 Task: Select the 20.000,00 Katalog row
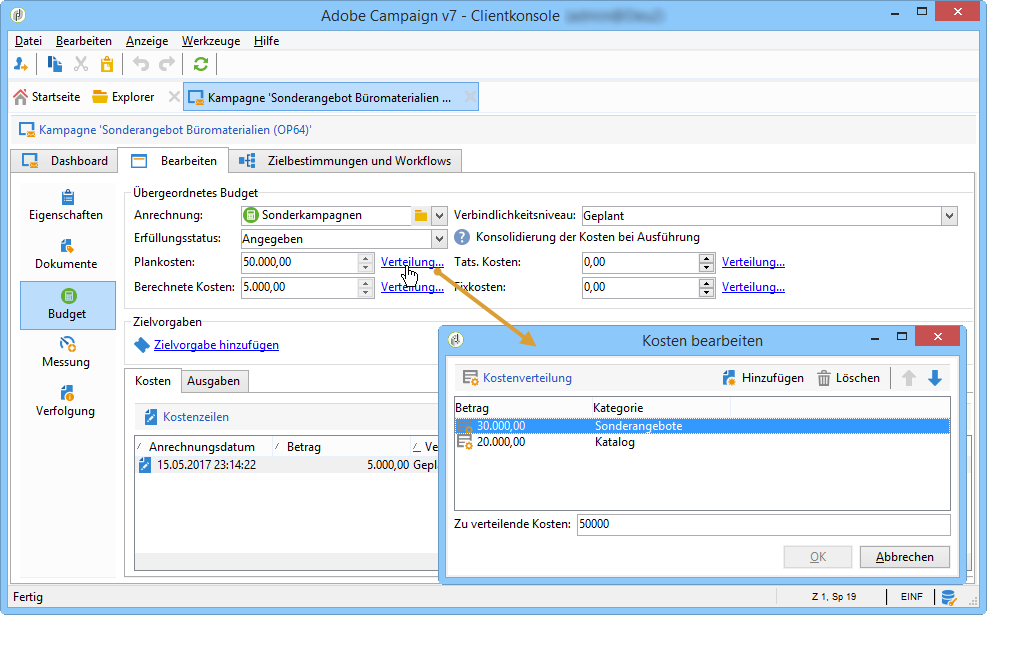(702, 442)
